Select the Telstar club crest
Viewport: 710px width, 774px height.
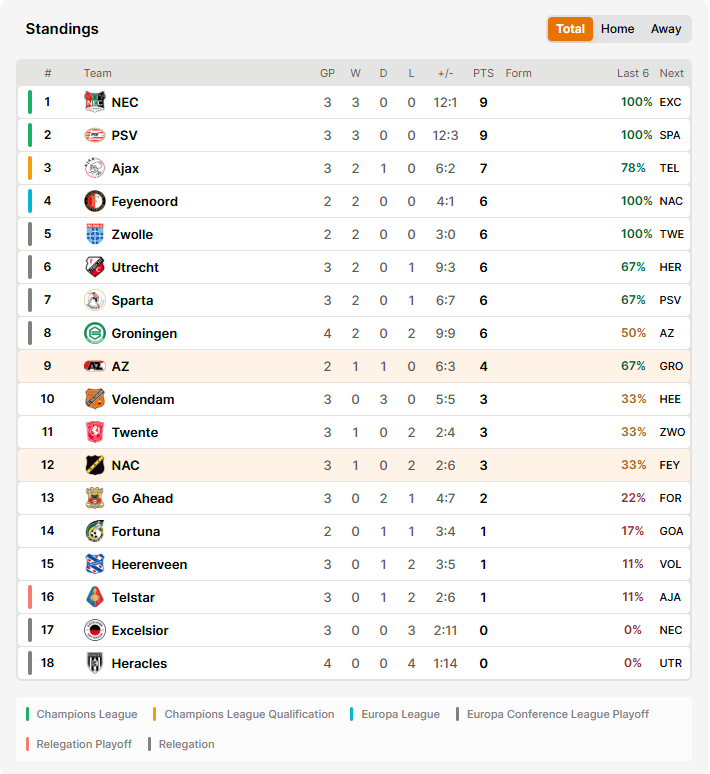94,597
